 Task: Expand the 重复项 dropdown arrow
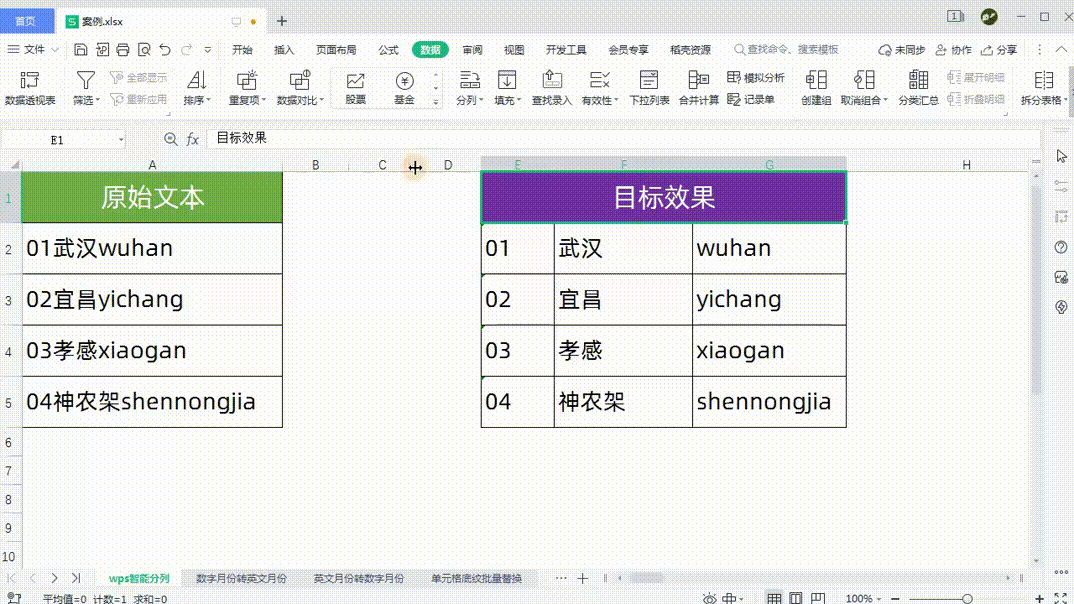click(x=264, y=100)
